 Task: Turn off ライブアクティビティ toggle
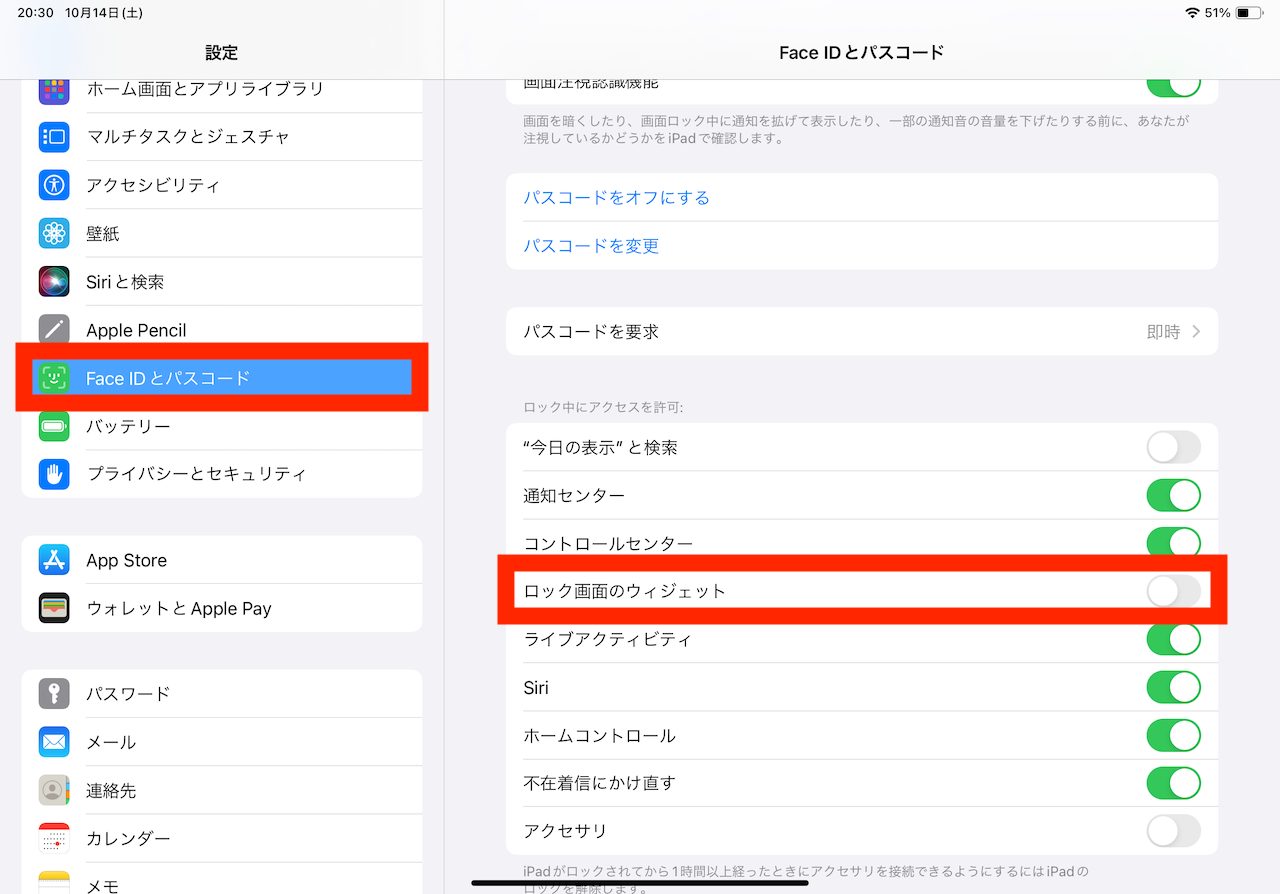[x=1173, y=639]
